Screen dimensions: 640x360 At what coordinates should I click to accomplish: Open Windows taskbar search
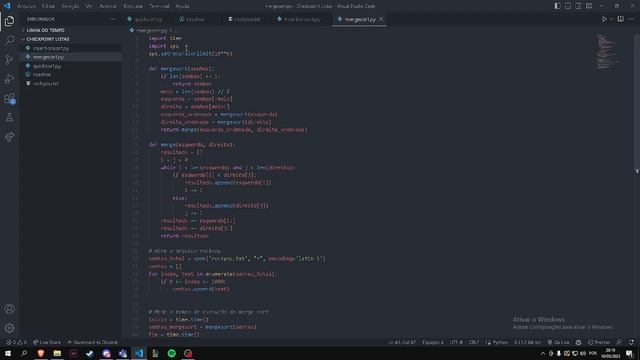(24, 353)
